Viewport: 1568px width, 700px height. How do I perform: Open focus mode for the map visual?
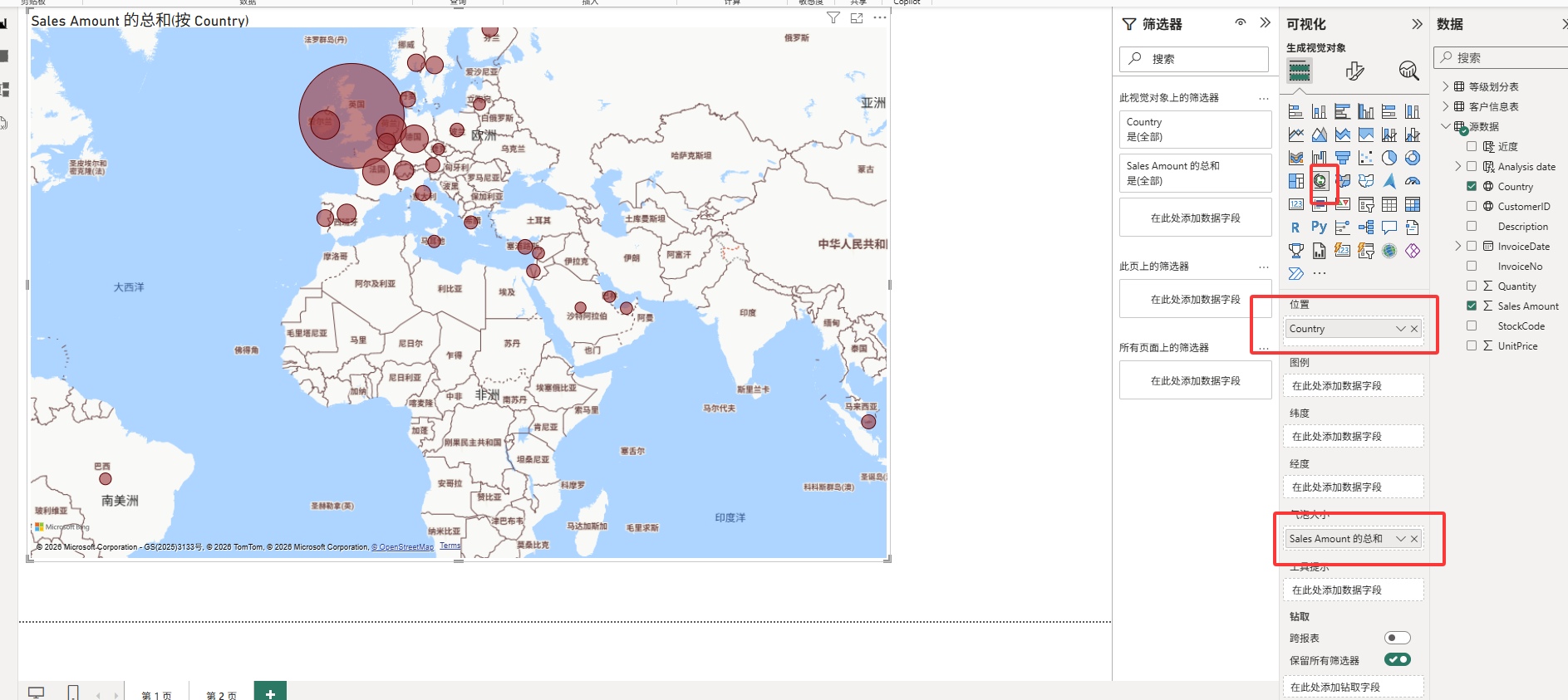(x=857, y=18)
